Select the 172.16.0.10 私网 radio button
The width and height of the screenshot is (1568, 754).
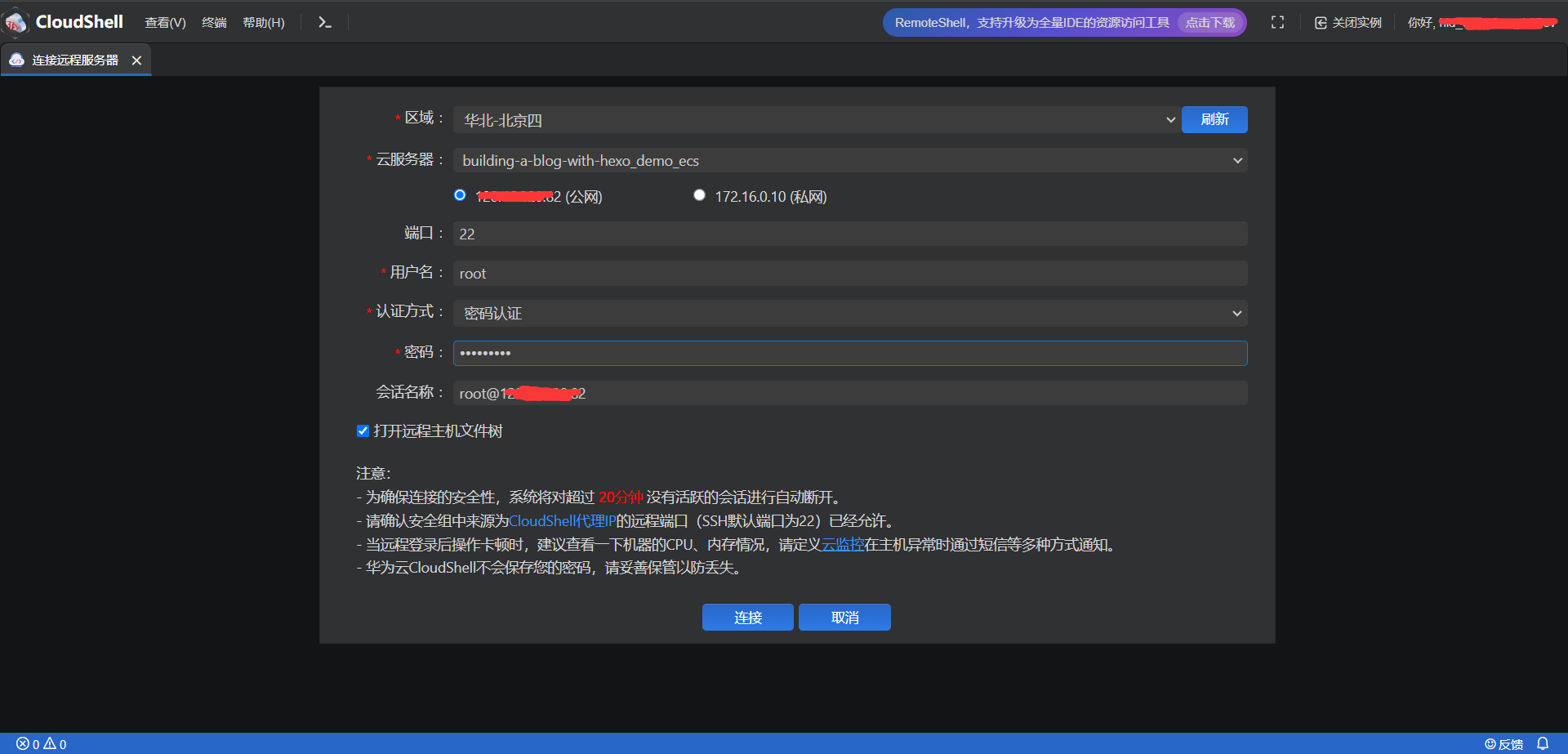click(699, 194)
